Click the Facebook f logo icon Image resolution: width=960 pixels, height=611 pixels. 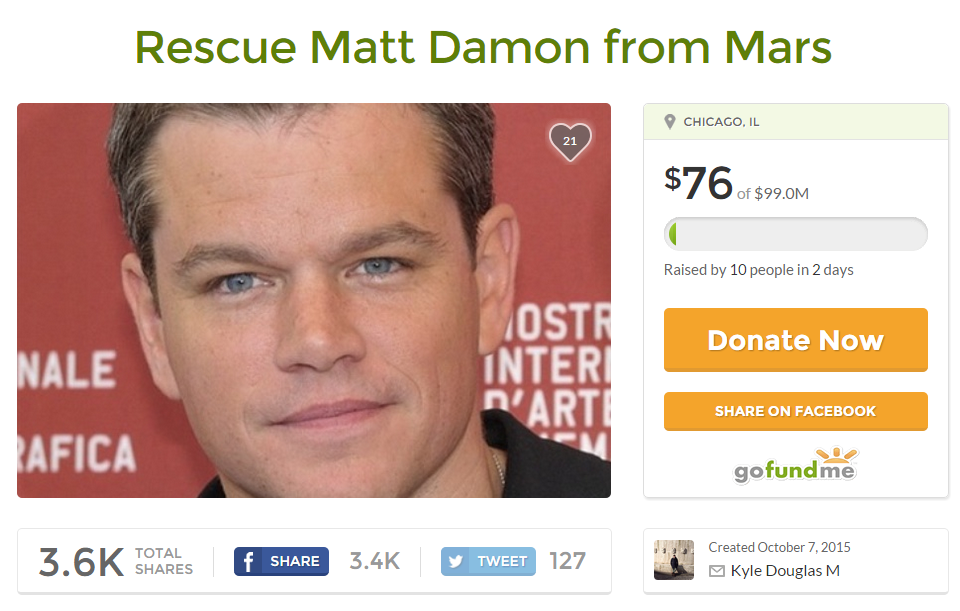(x=249, y=561)
